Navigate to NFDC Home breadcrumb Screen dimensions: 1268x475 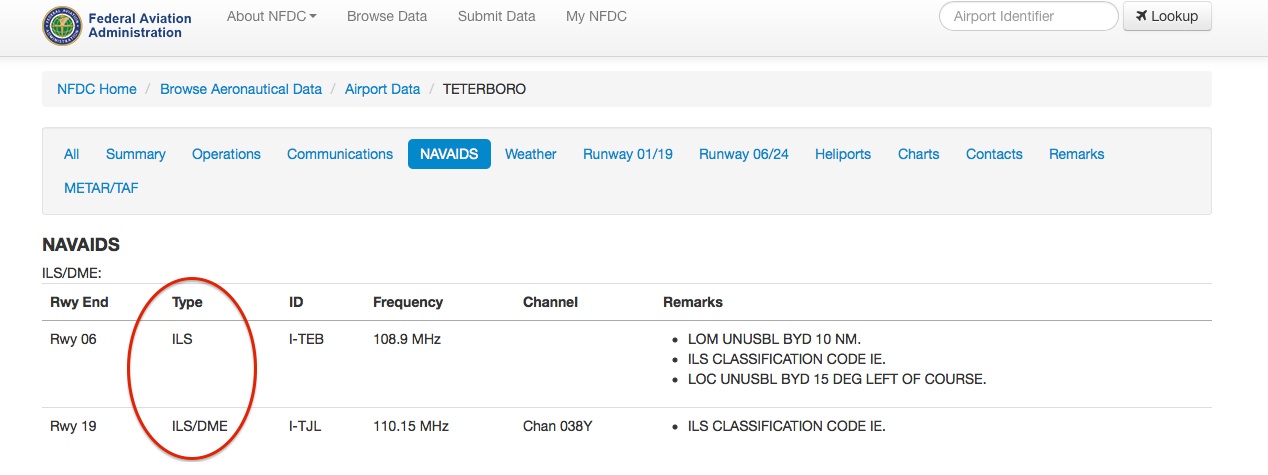97,89
